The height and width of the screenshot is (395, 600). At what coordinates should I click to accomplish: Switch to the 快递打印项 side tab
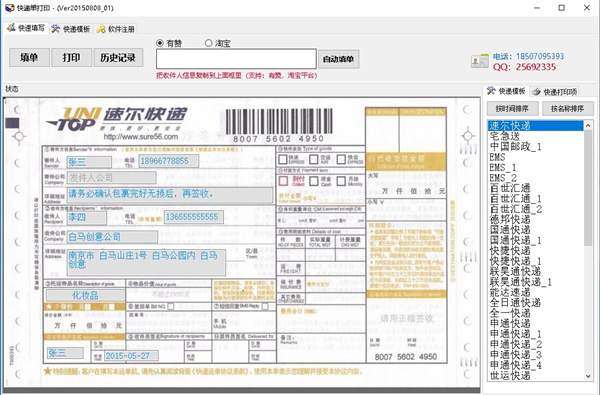click(x=554, y=92)
